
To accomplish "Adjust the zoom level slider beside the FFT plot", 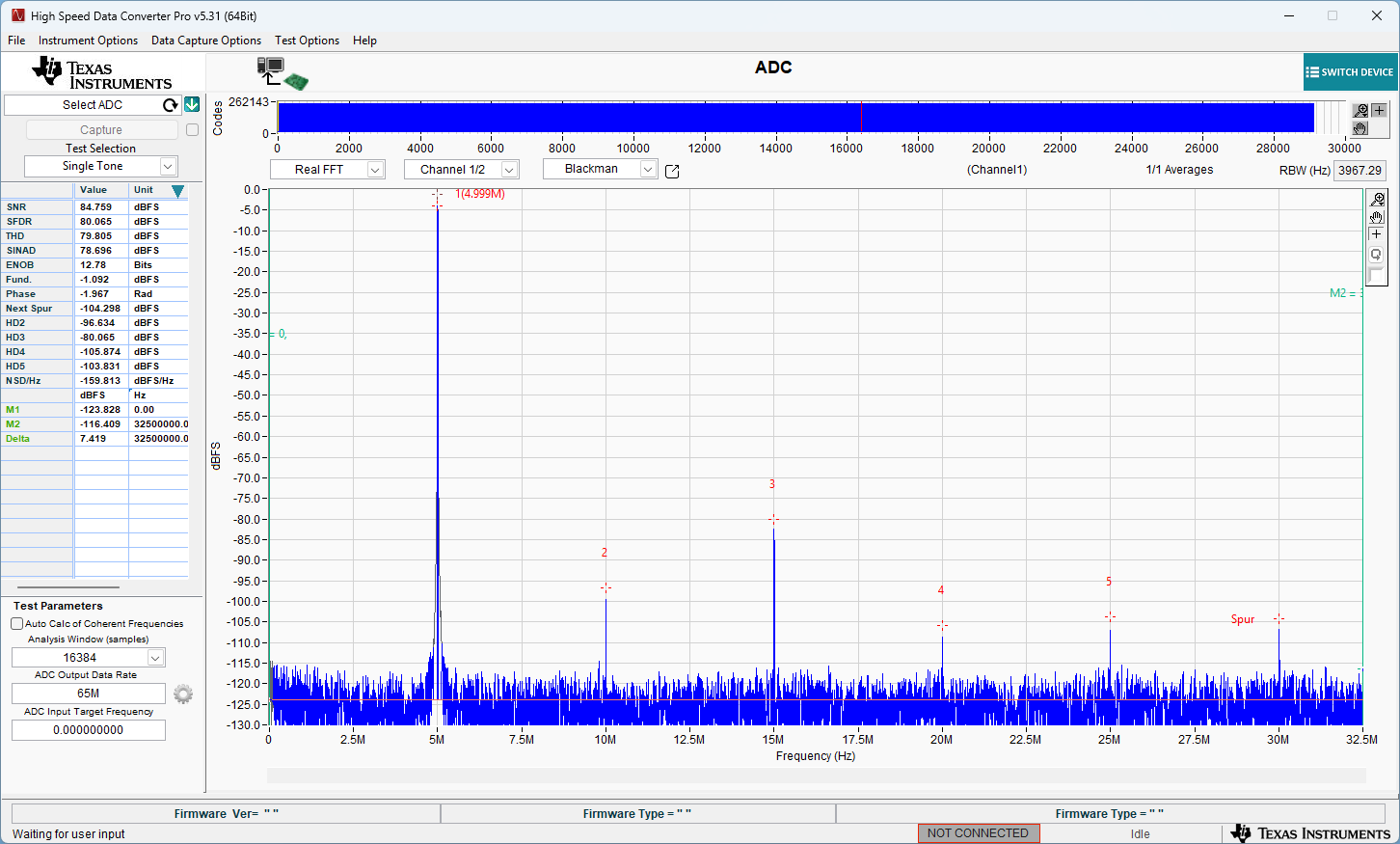I will [x=1376, y=275].
